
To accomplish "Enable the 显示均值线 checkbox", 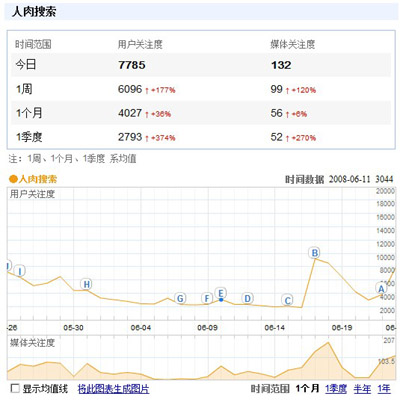I will tap(15, 388).
